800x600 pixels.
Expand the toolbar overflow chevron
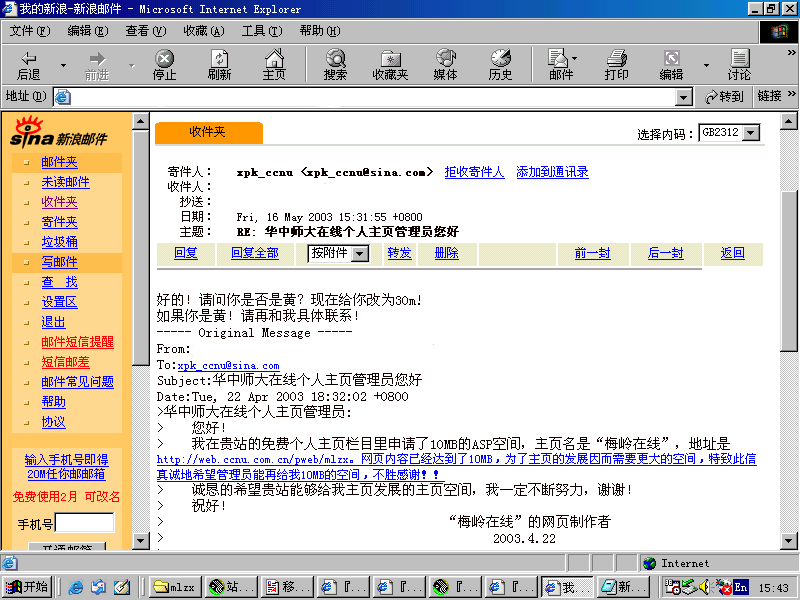tap(791, 53)
